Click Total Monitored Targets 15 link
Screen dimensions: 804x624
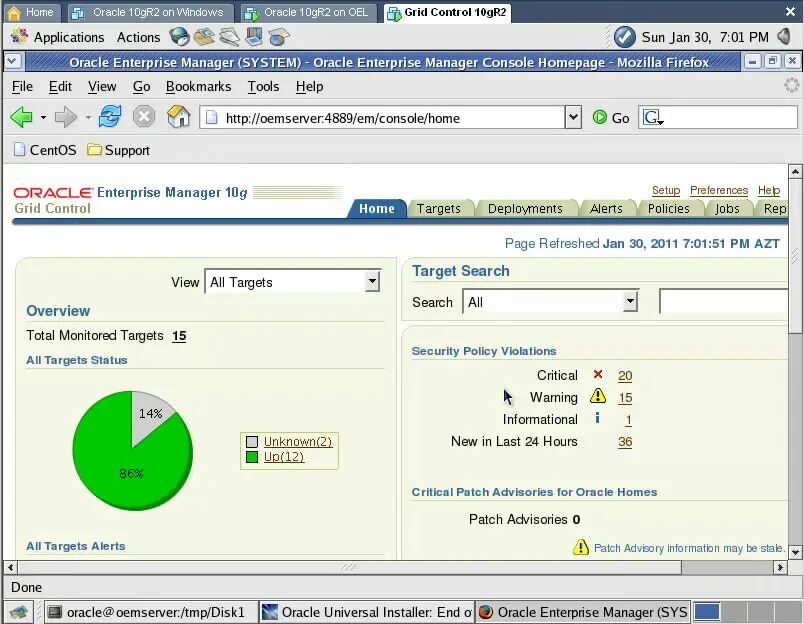[179, 336]
